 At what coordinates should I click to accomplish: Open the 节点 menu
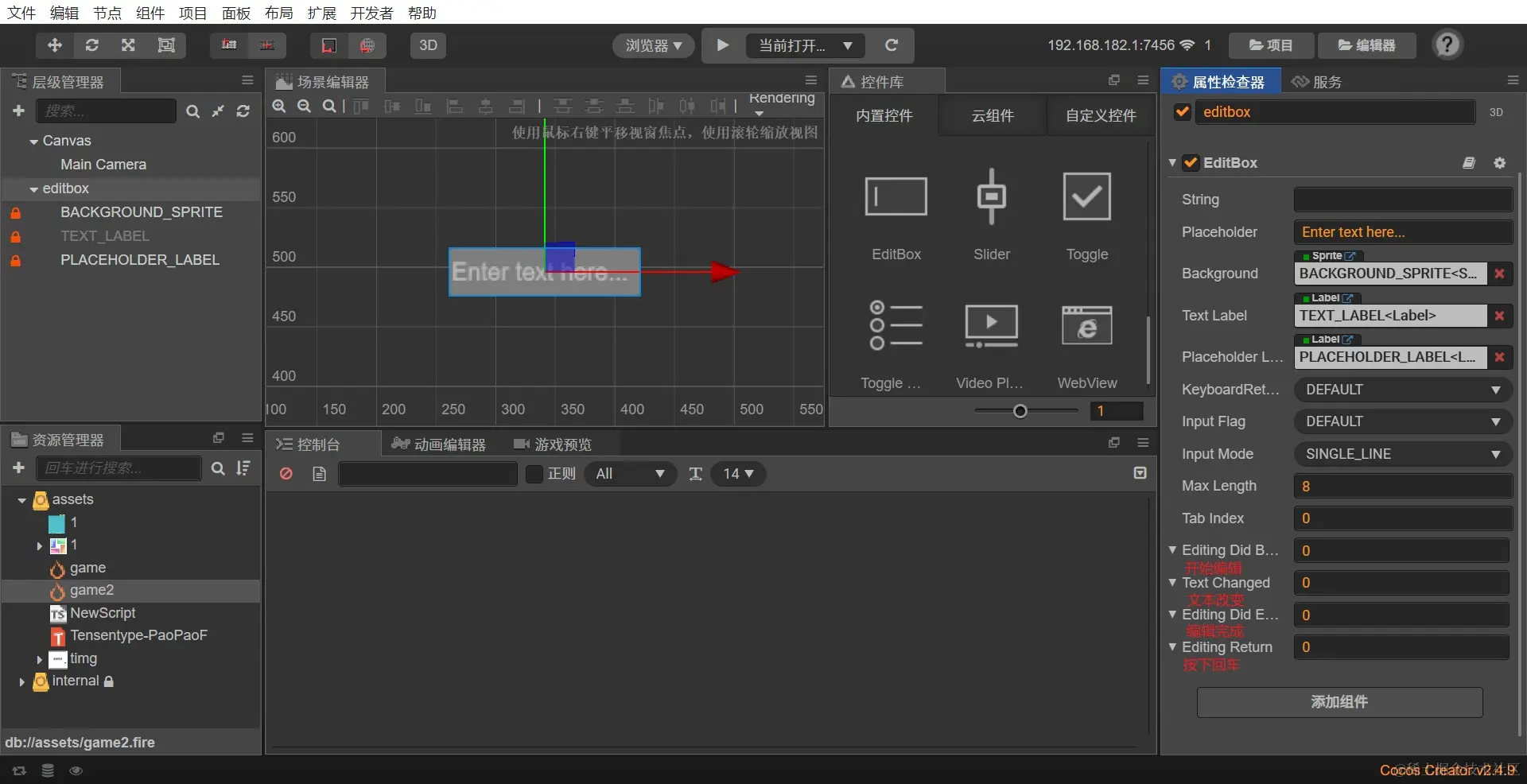[107, 13]
